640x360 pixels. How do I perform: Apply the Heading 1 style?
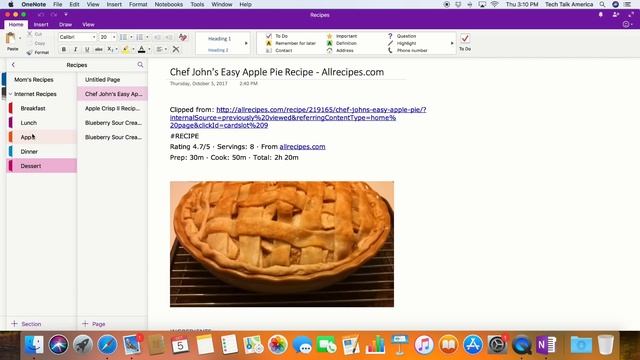219,39
